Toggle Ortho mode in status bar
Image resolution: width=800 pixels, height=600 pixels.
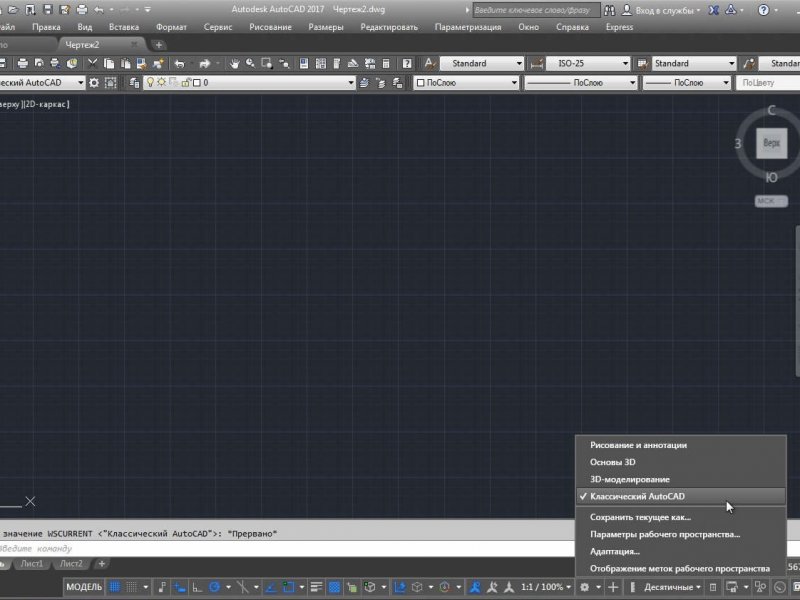tap(196, 587)
